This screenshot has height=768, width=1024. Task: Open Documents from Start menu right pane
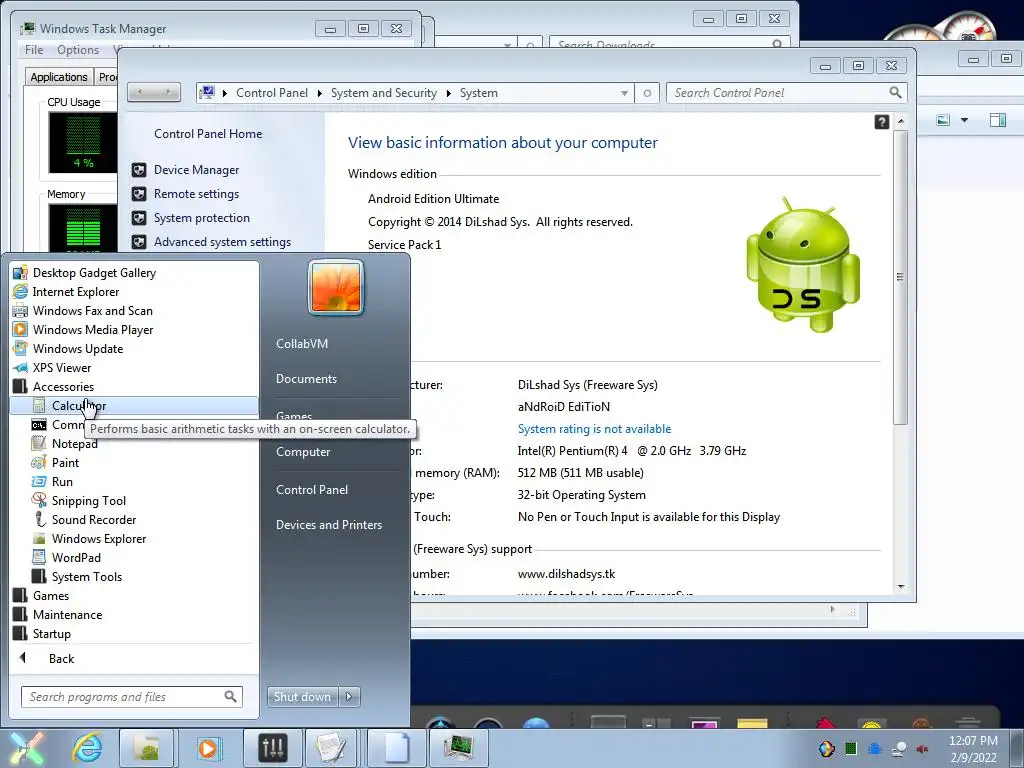pyautogui.click(x=306, y=379)
